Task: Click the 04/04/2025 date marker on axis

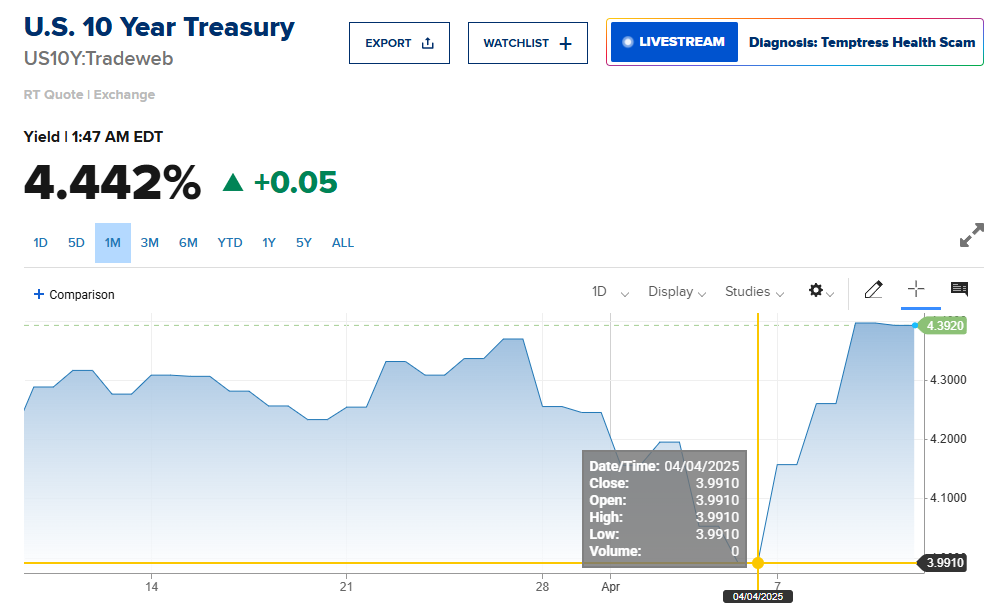Action: click(x=757, y=596)
